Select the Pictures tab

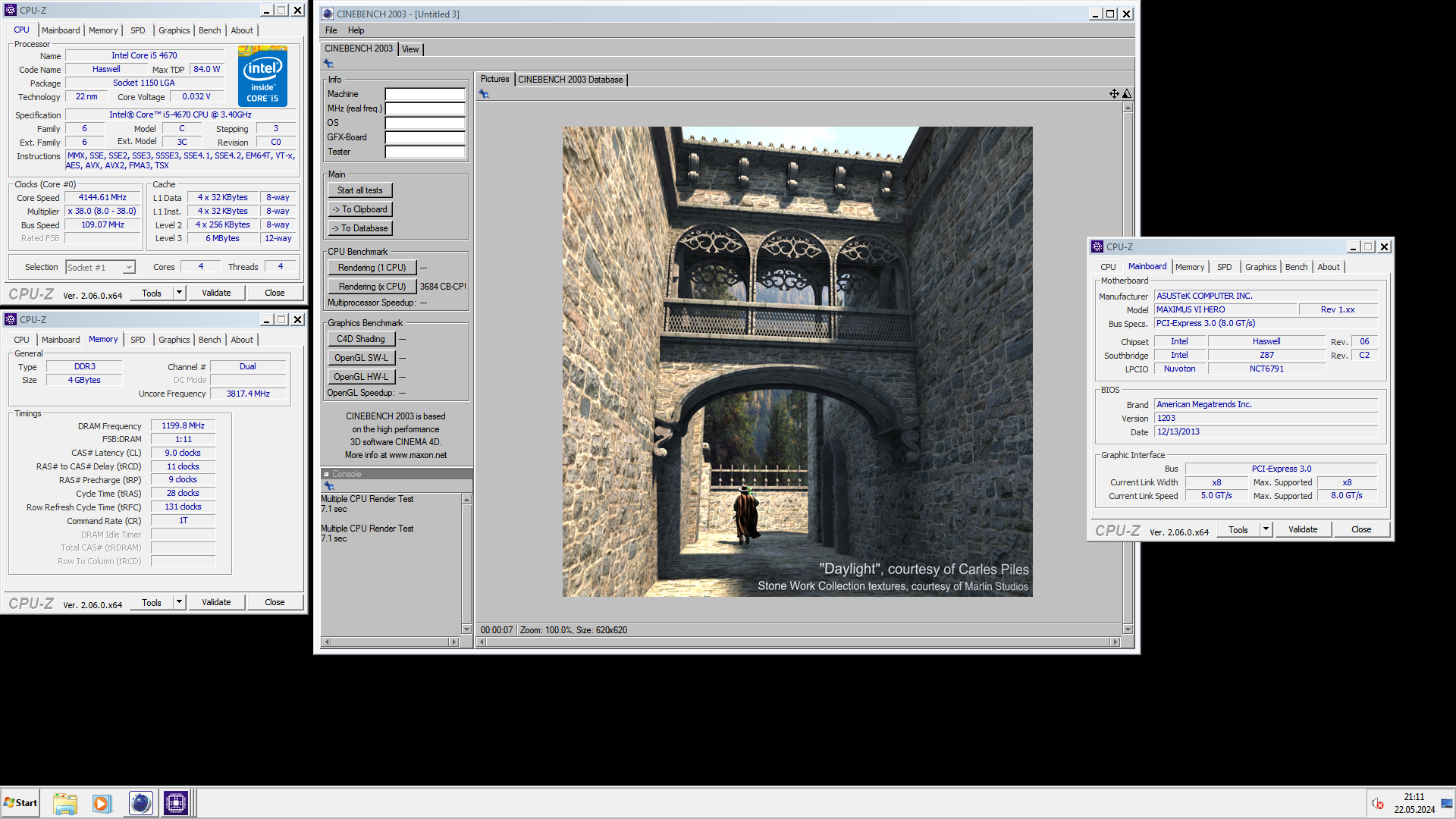point(494,79)
